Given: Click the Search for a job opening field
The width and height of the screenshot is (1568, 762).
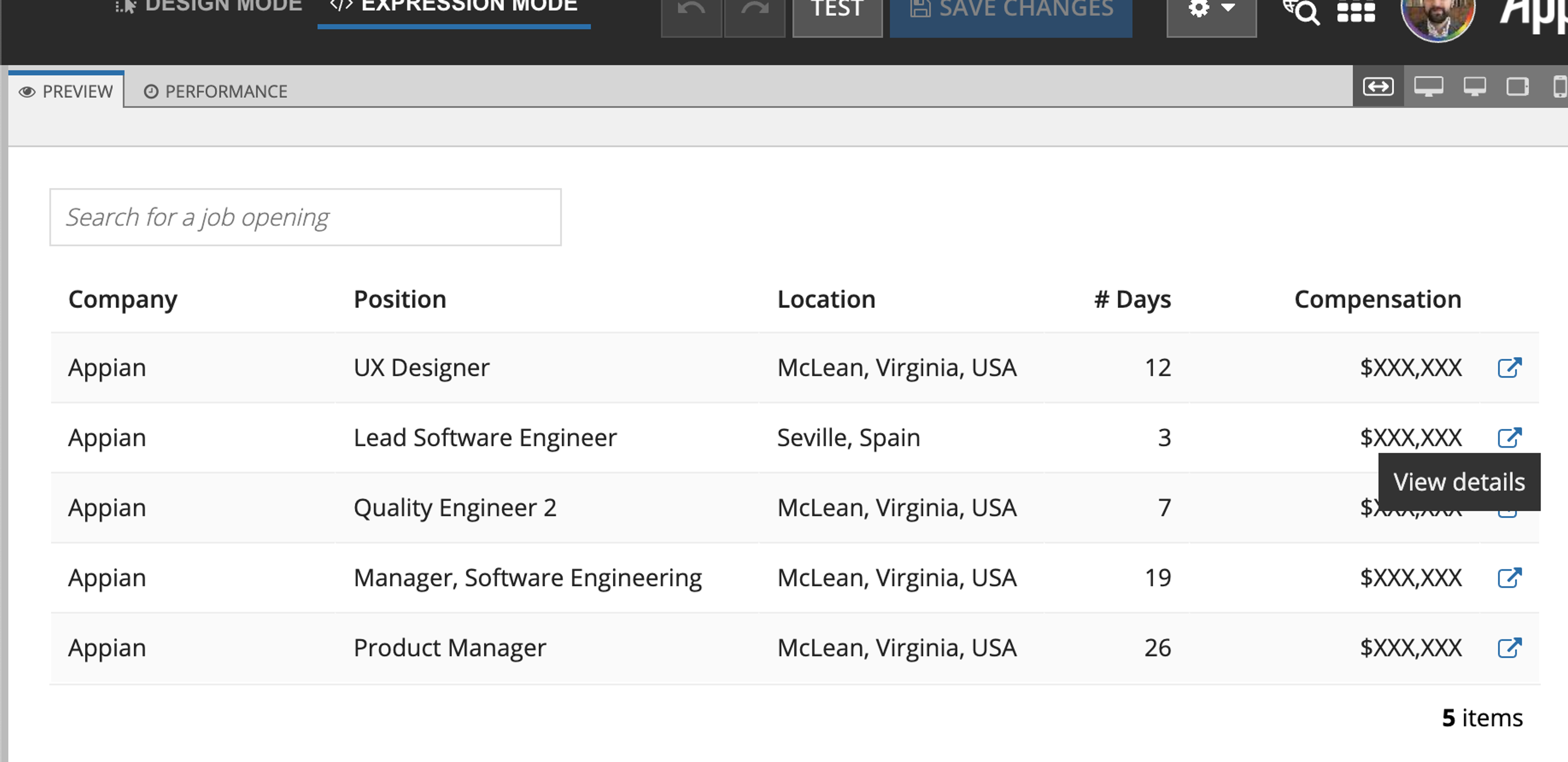Looking at the screenshot, I should 305,217.
